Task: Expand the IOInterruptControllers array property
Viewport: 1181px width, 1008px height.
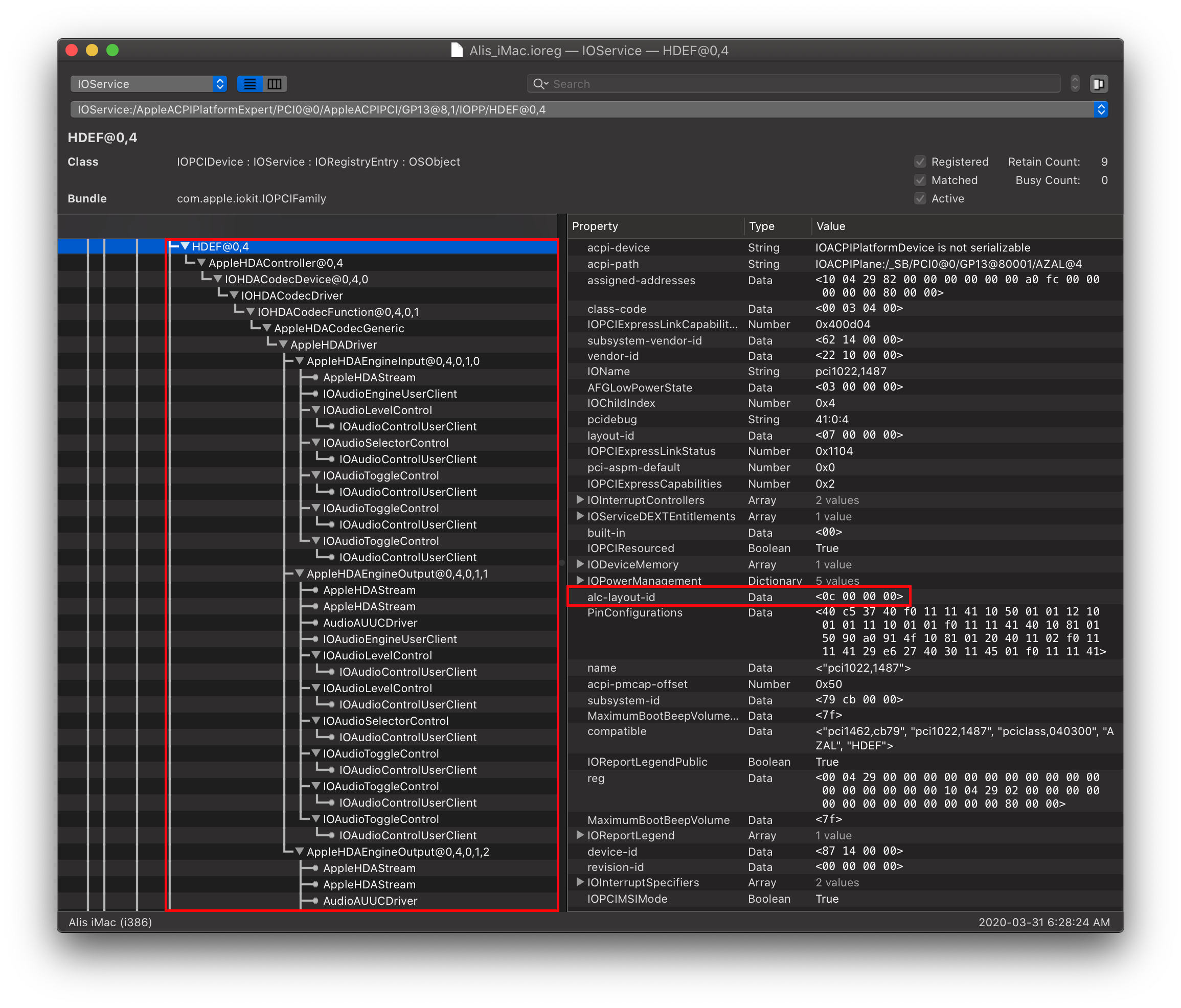Action: [580, 500]
